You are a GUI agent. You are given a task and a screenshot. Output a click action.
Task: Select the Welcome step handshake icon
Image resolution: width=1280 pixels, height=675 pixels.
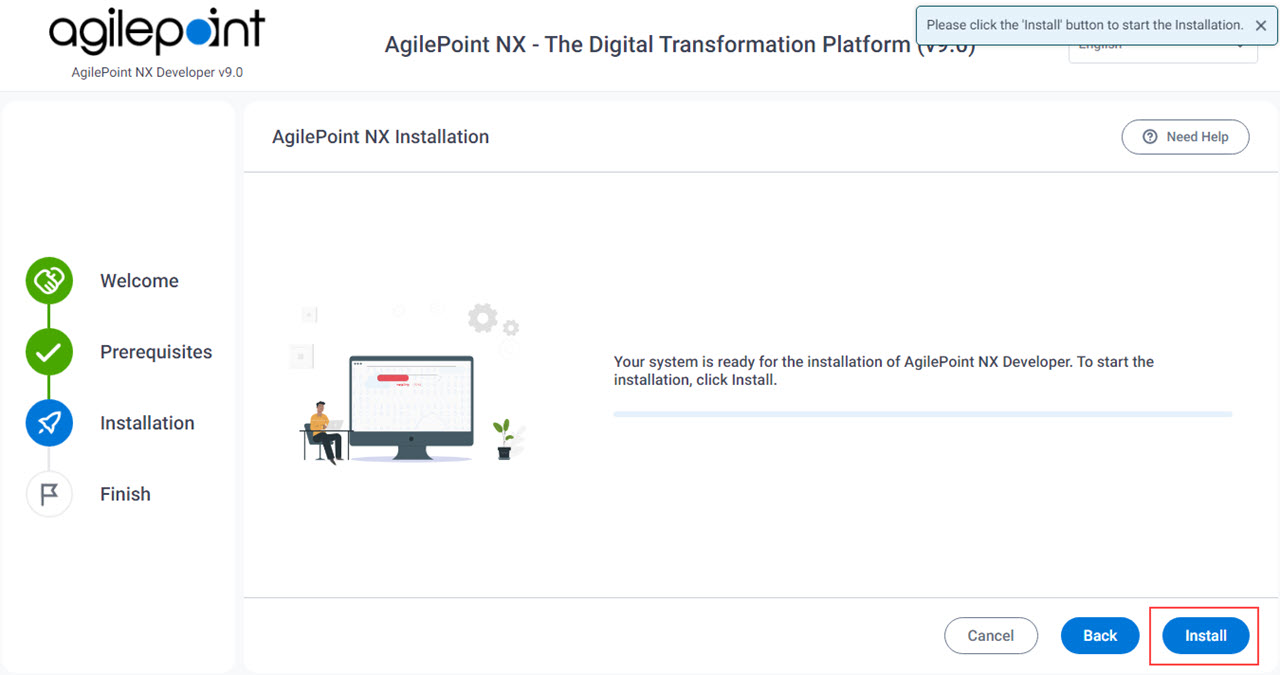[x=49, y=281]
